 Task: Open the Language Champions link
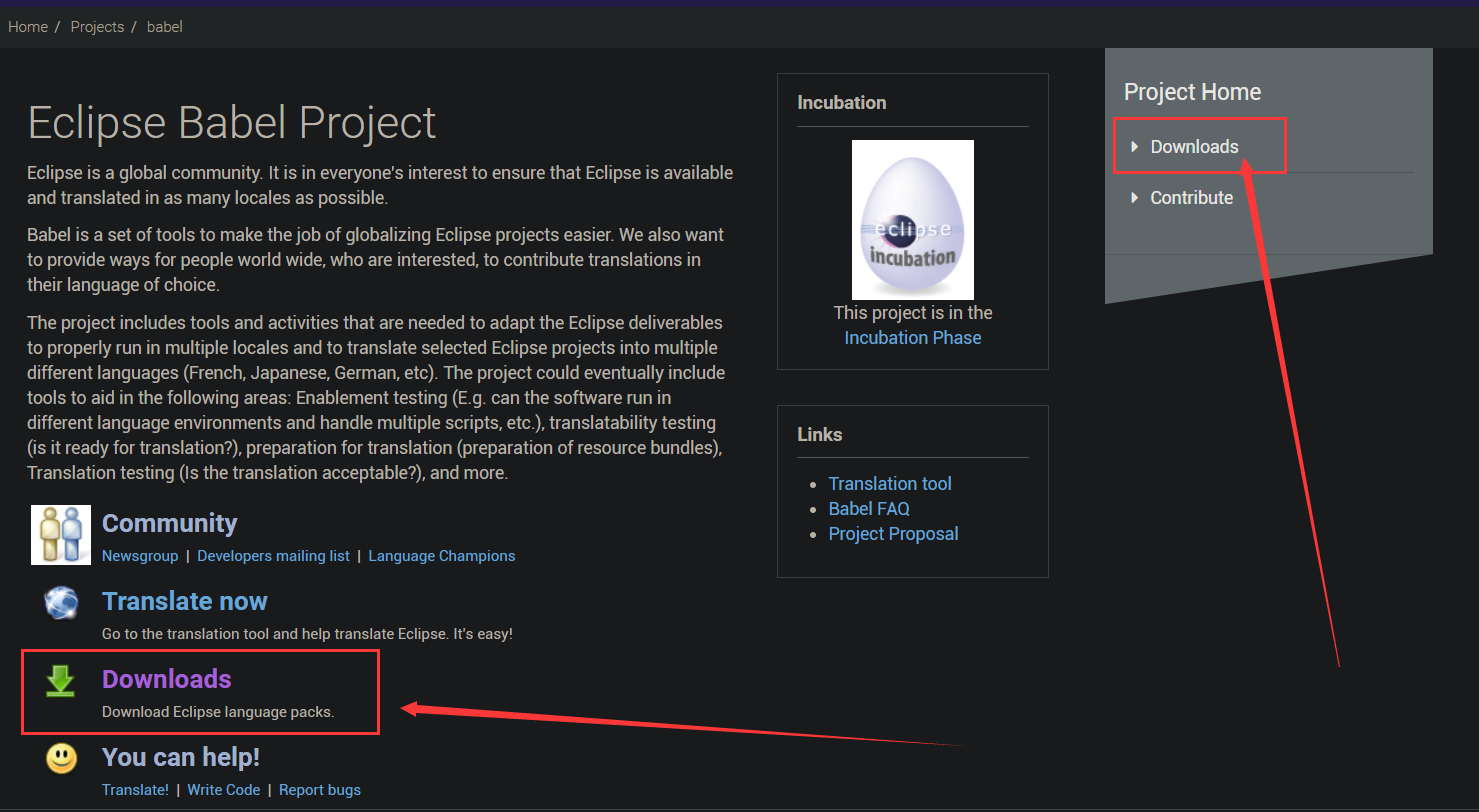click(x=442, y=556)
